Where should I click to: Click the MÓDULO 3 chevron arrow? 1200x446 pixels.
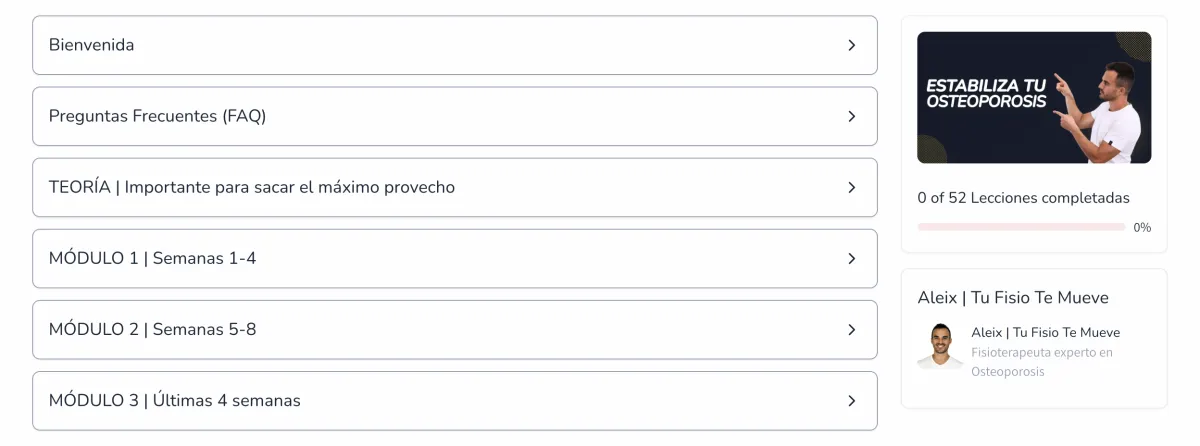(851, 400)
